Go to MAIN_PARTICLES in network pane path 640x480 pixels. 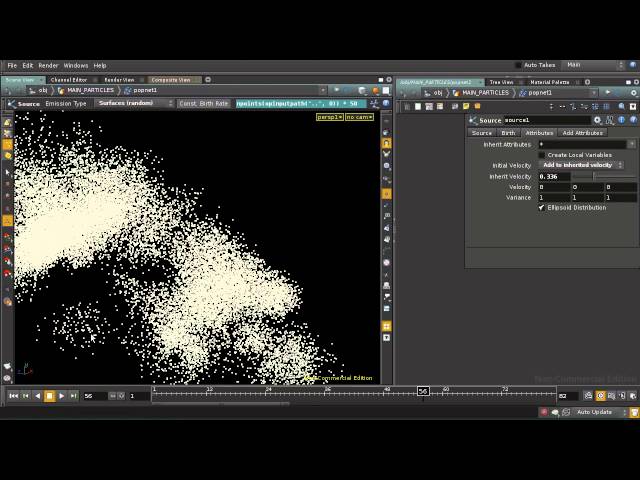pyautogui.click(x=485, y=93)
